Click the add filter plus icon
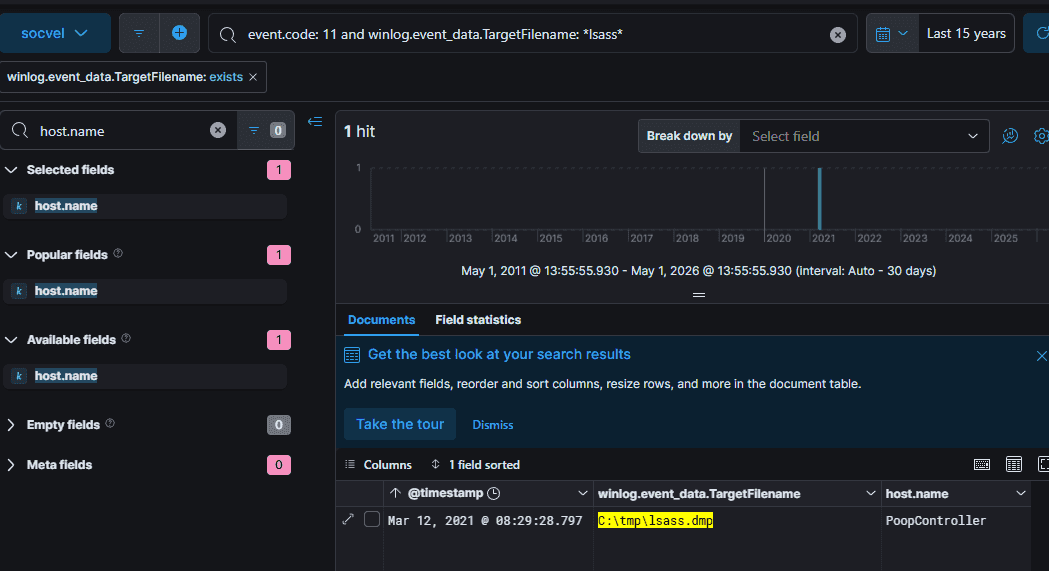The width and height of the screenshot is (1049, 571). [x=179, y=33]
